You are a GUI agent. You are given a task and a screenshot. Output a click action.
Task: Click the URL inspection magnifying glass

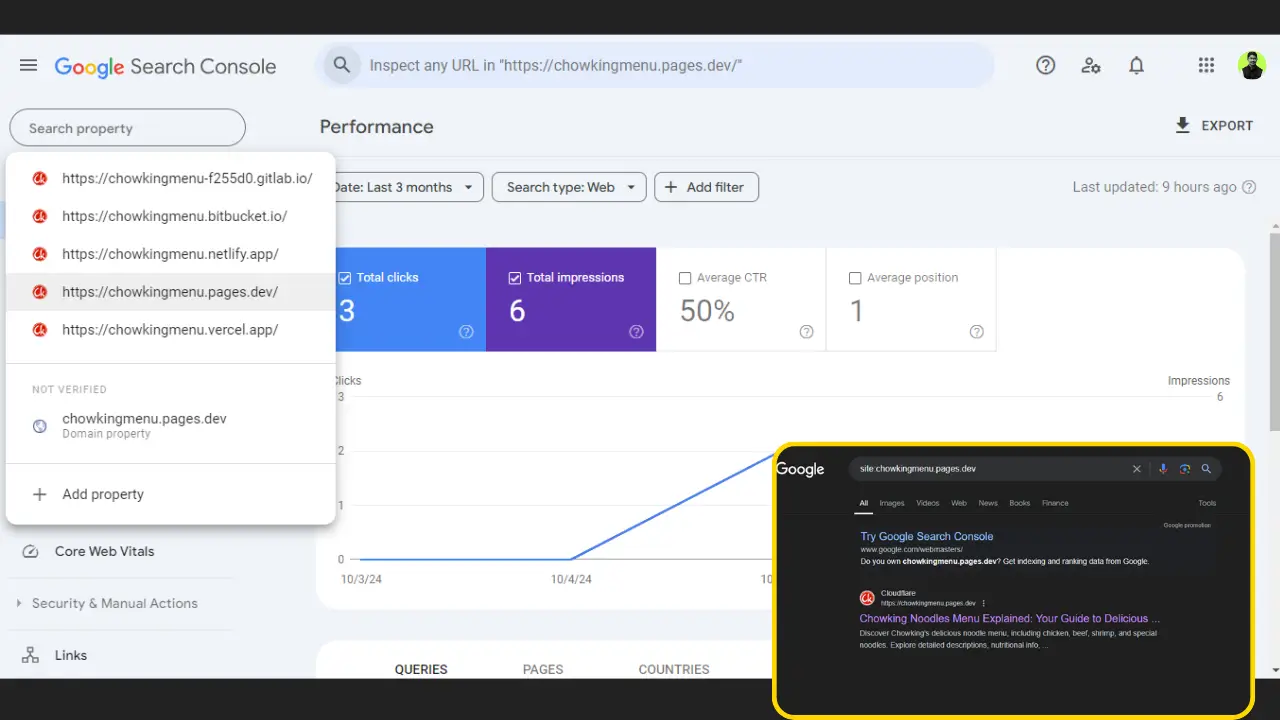[x=341, y=64]
